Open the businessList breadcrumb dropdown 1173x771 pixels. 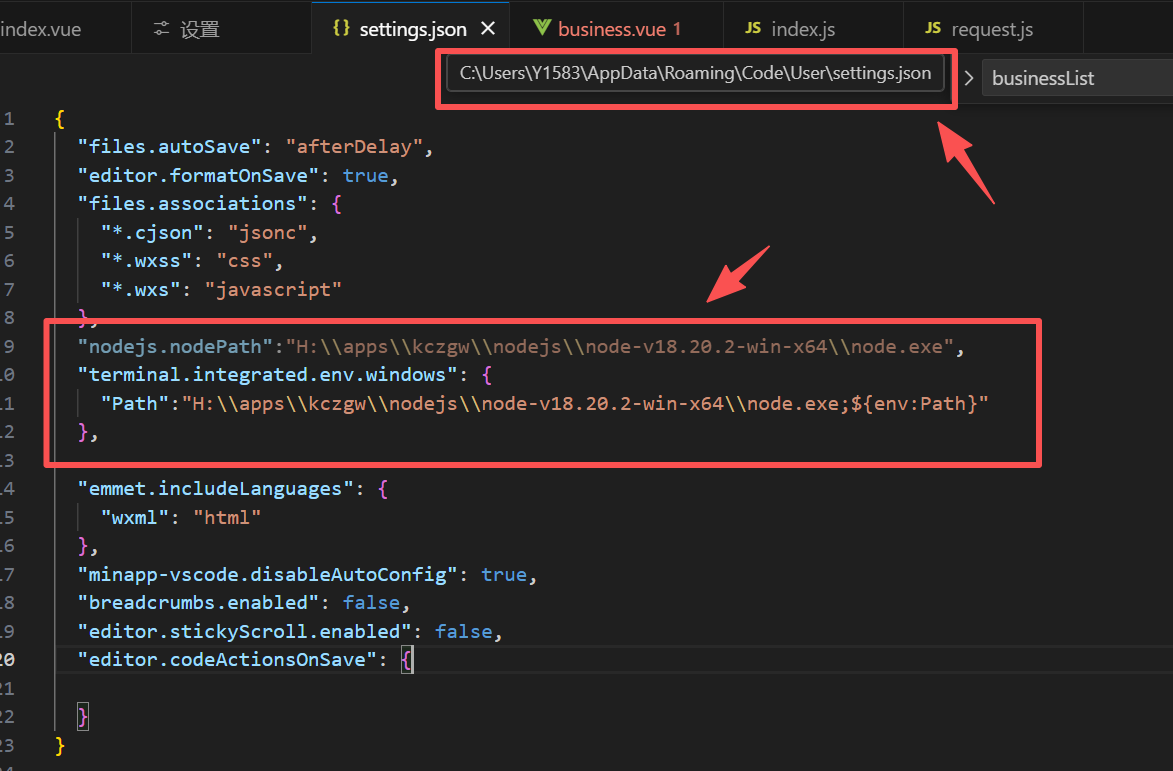pos(1044,76)
